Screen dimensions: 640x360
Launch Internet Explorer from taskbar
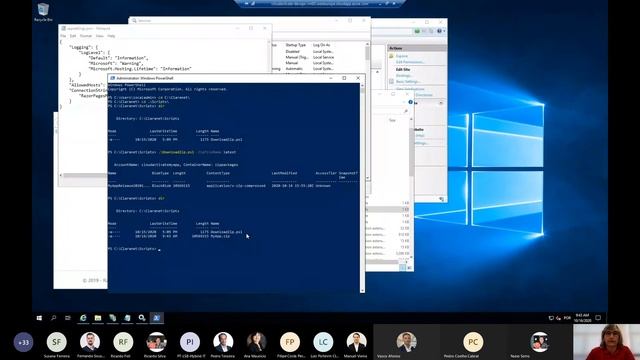coord(83,318)
